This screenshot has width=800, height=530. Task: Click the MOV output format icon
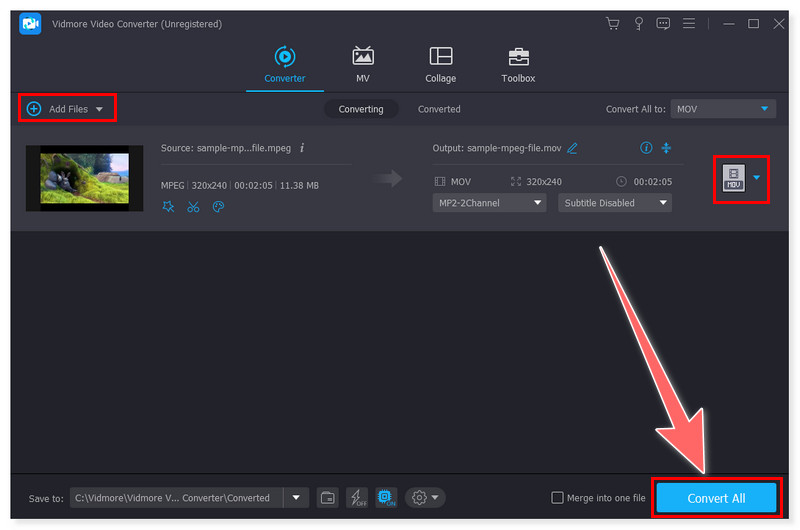tap(734, 178)
